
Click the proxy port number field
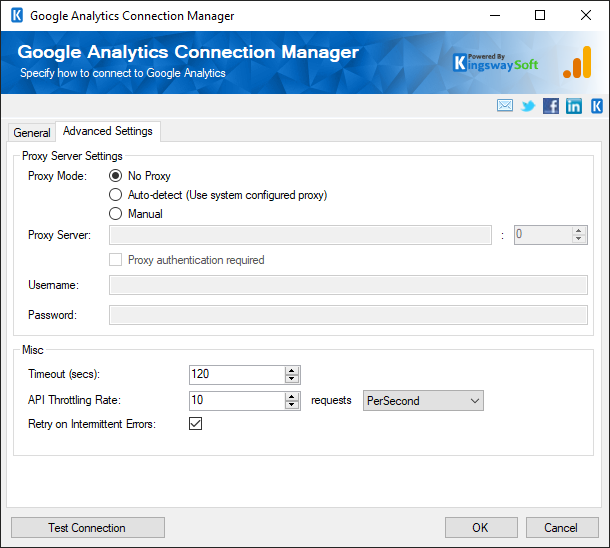(543, 235)
